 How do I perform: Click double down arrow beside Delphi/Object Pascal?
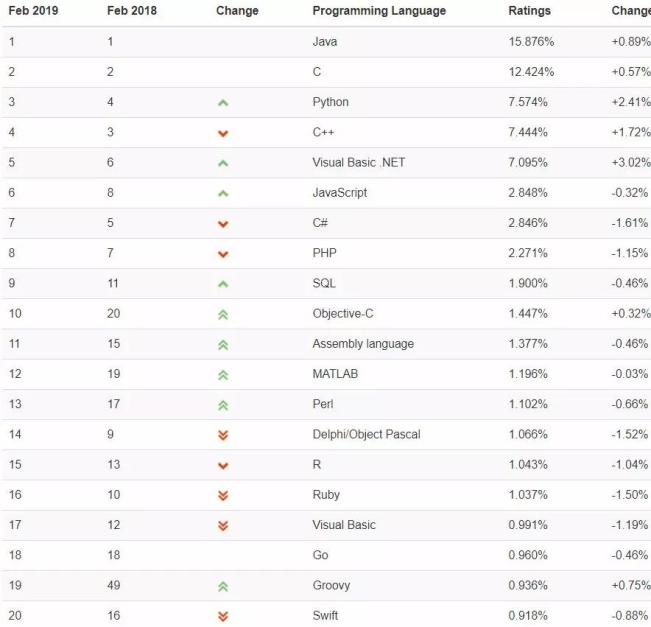223,435
